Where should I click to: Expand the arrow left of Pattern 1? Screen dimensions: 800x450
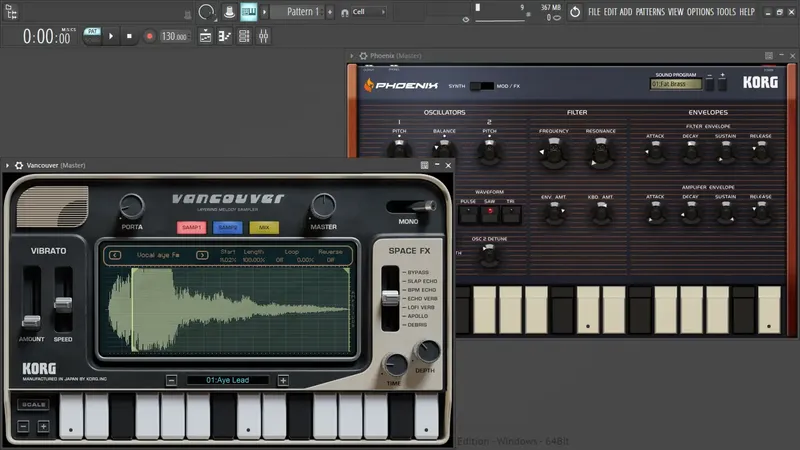tap(264, 12)
